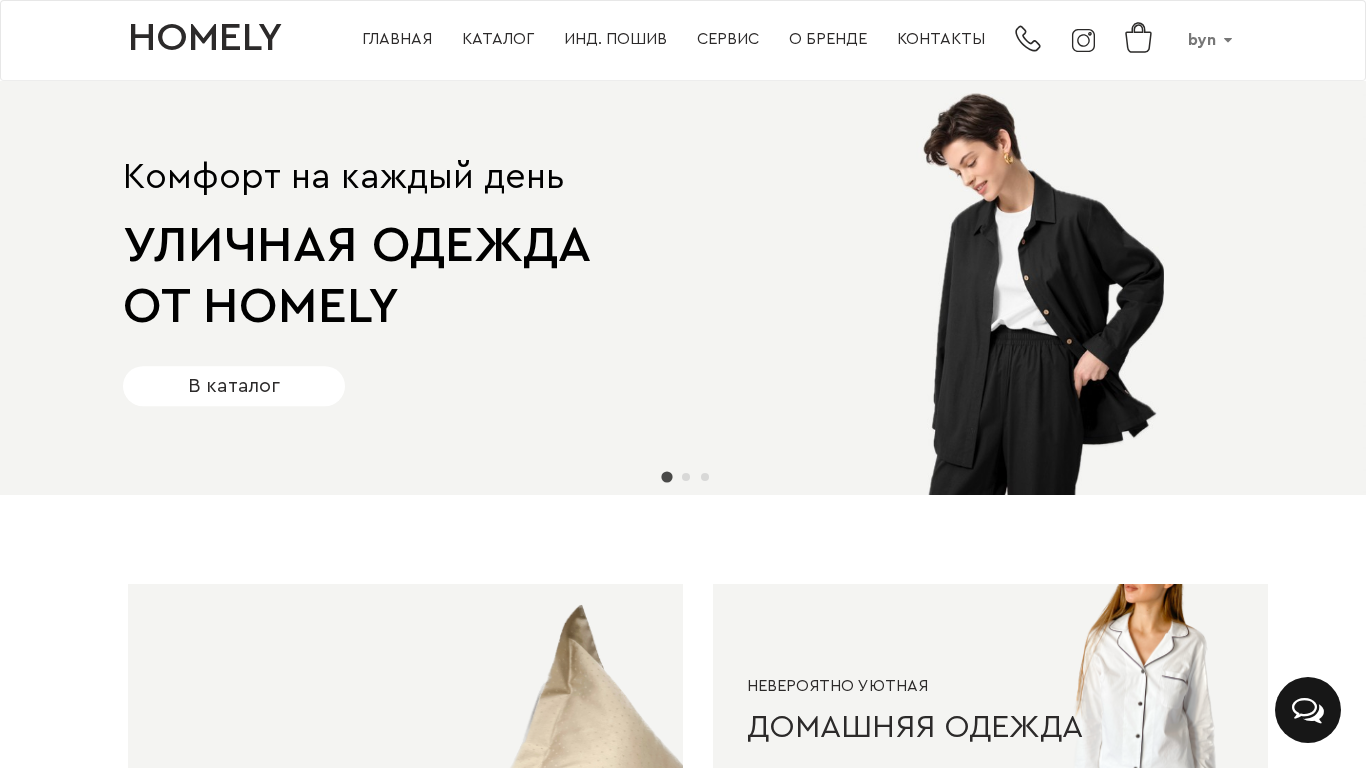Select the first slider dot

(667, 477)
